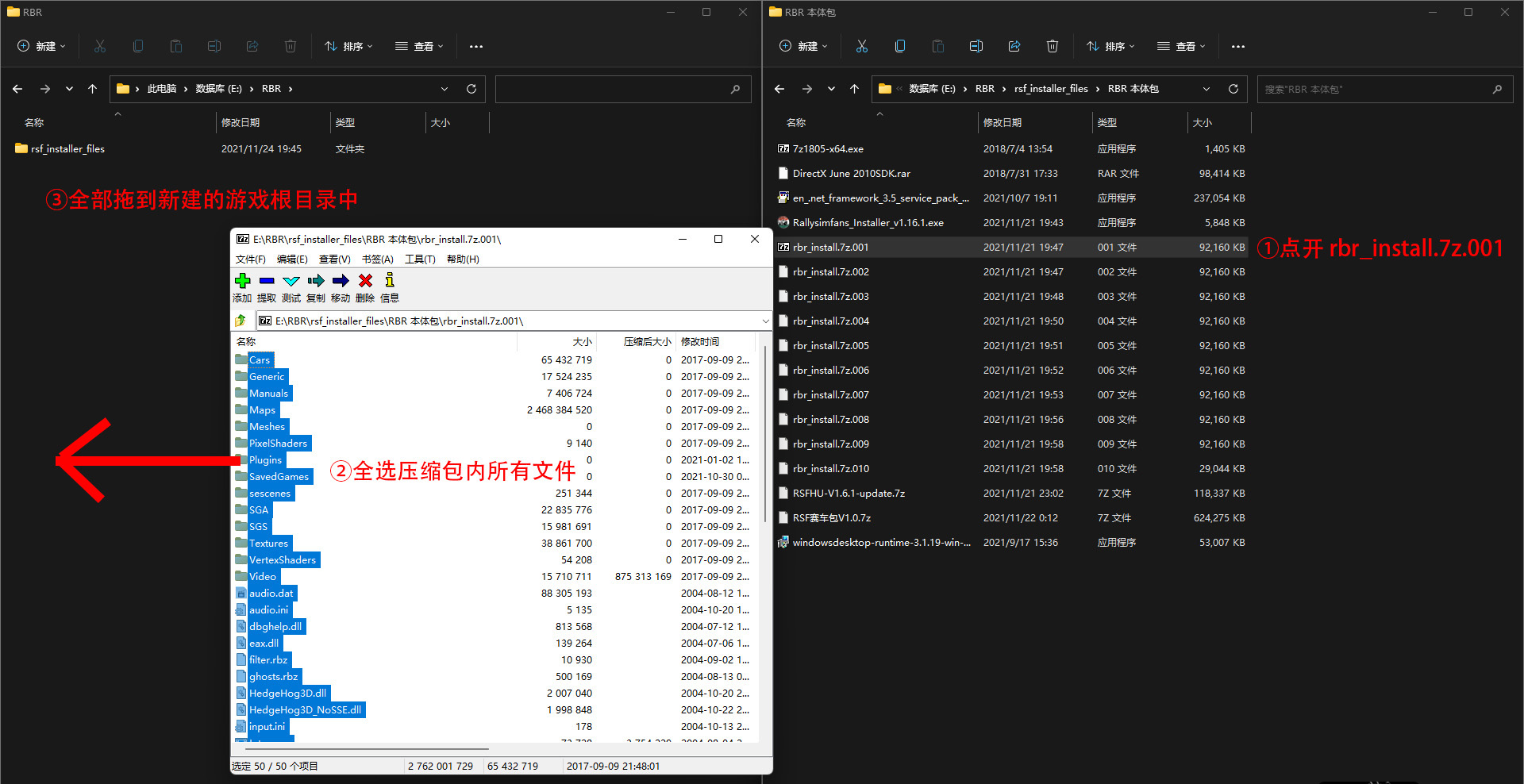Screen dimensions: 1524x784
Task: Open 新建 dropdown in RBR 本体包 window
Action: 804,46
